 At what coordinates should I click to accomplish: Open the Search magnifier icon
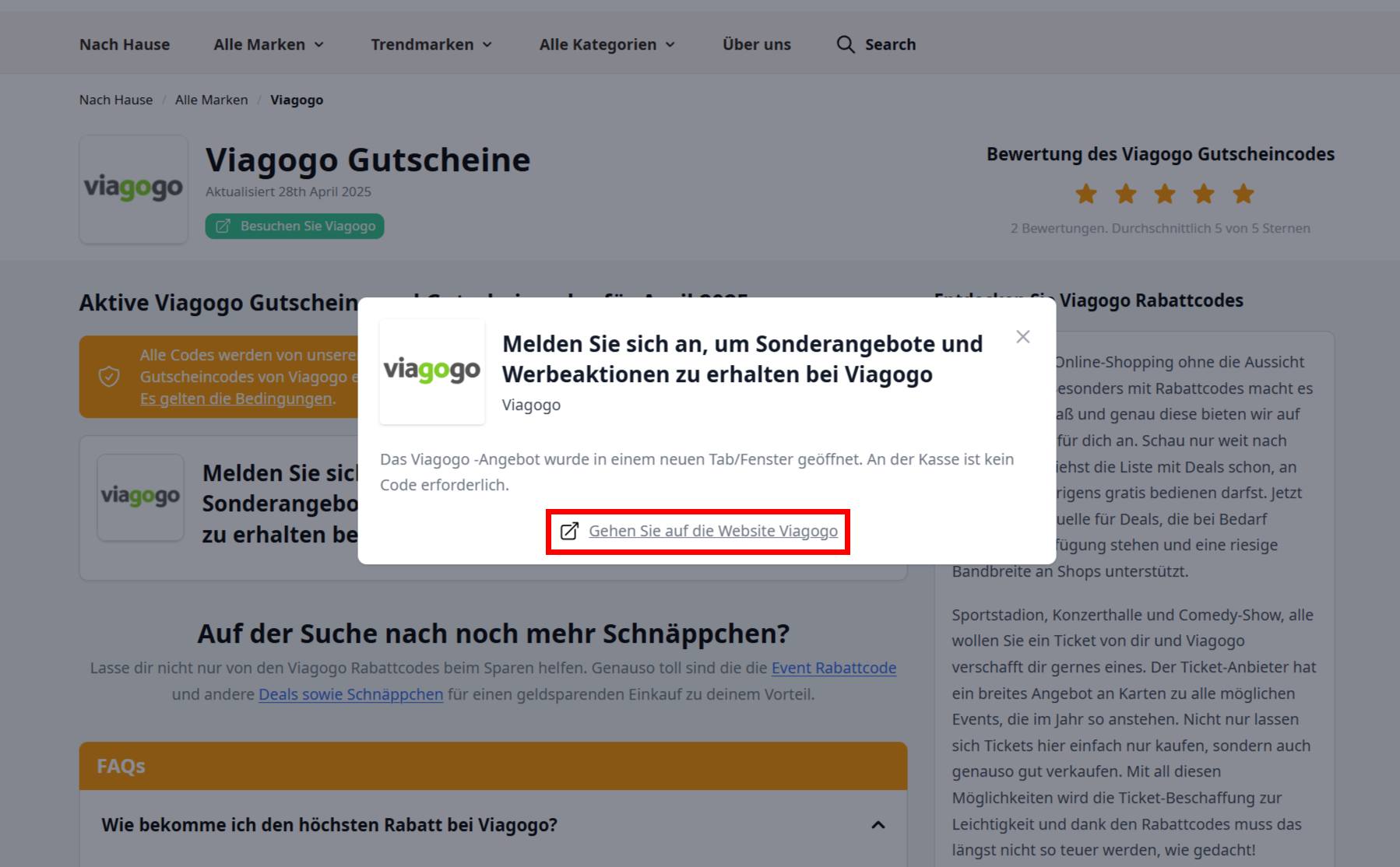[846, 44]
